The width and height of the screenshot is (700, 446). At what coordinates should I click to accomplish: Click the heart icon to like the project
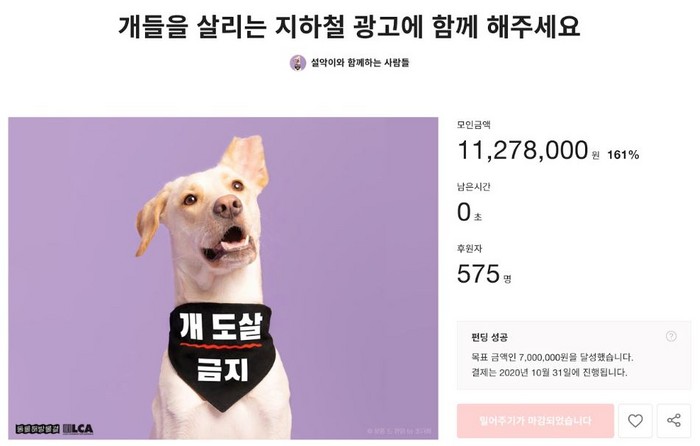[x=635, y=421]
